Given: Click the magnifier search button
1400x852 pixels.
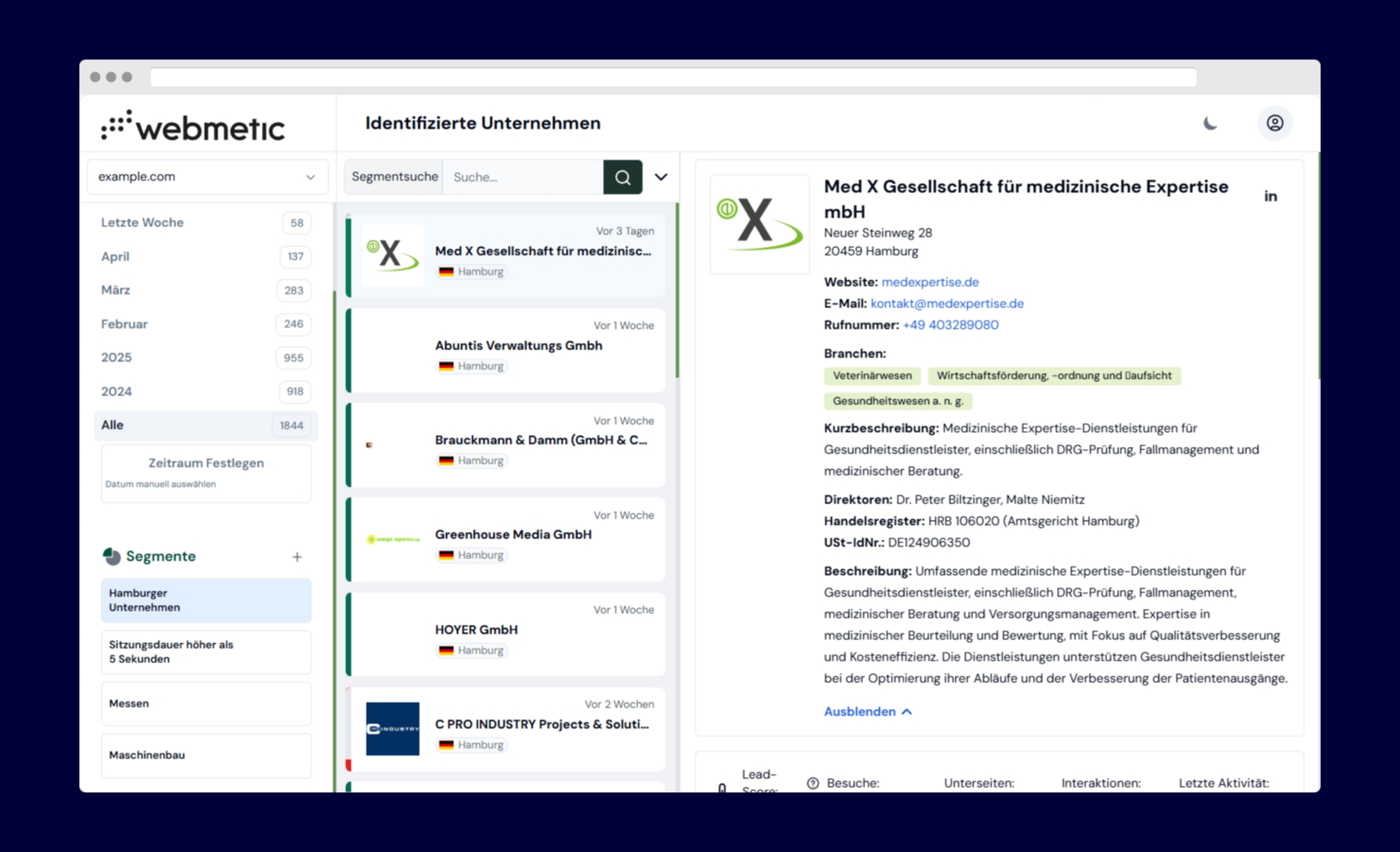Looking at the screenshot, I should 622,177.
